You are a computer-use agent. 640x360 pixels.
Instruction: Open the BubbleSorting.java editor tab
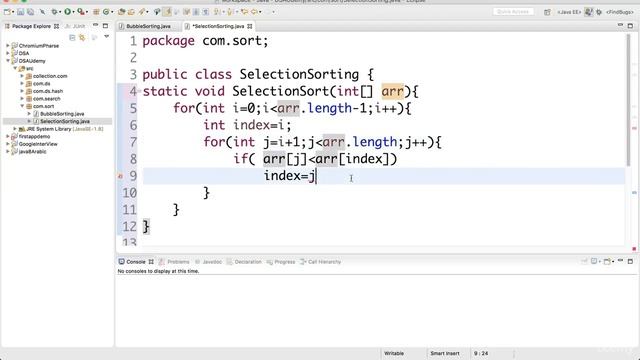(149, 26)
